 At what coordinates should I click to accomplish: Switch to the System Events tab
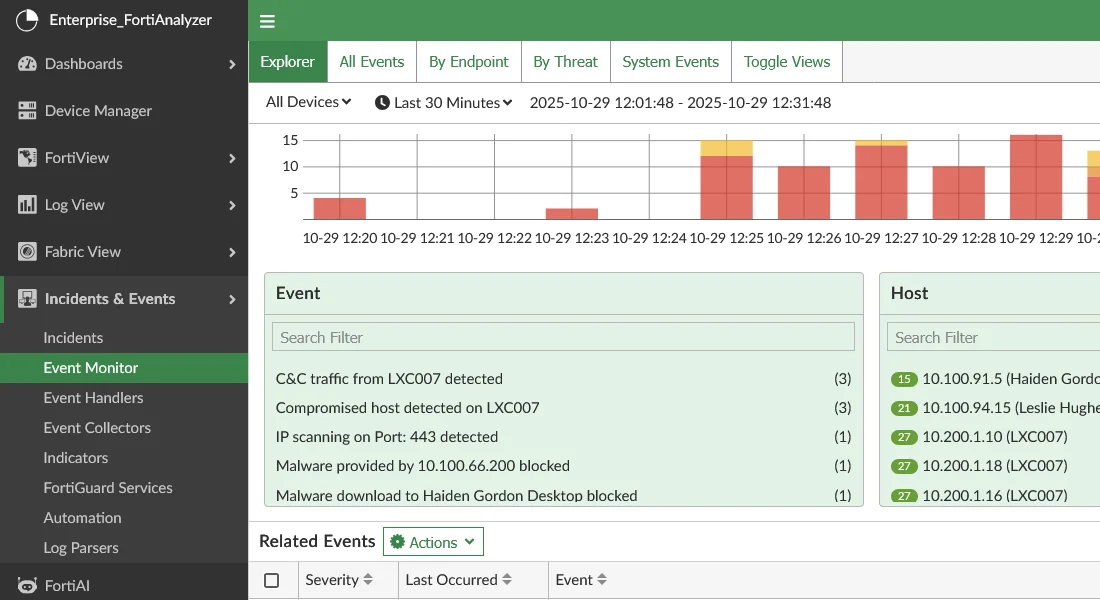(671, 62)
